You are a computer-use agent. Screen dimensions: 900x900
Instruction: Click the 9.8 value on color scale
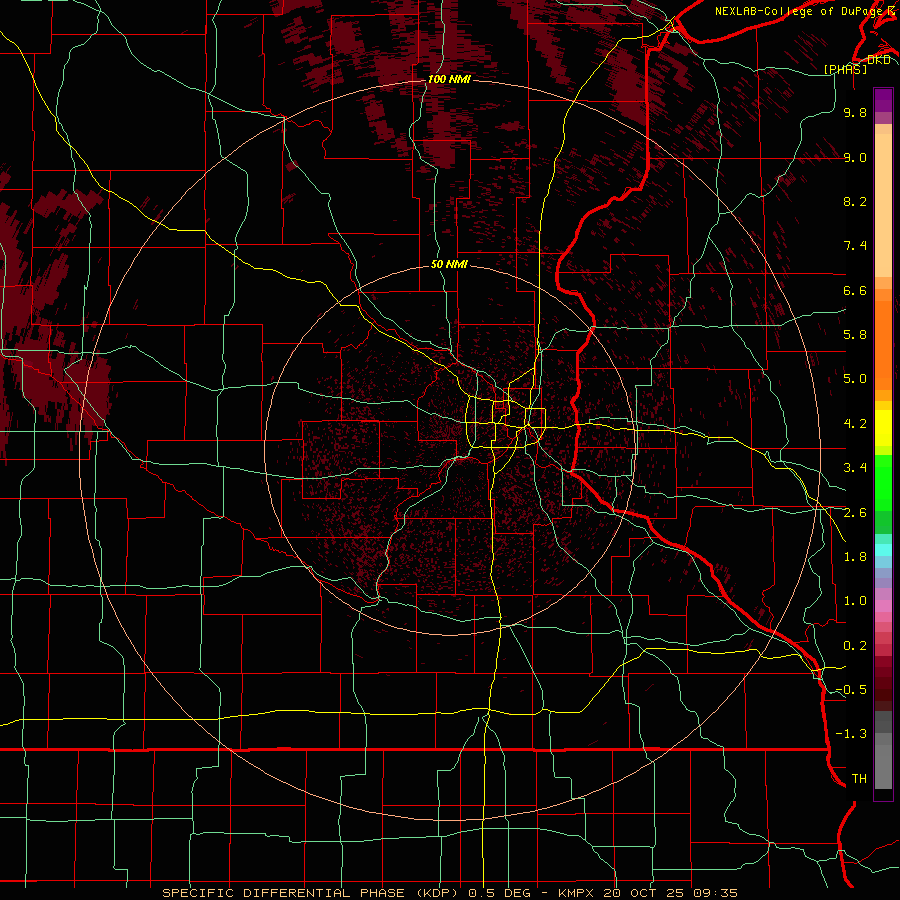855,112
